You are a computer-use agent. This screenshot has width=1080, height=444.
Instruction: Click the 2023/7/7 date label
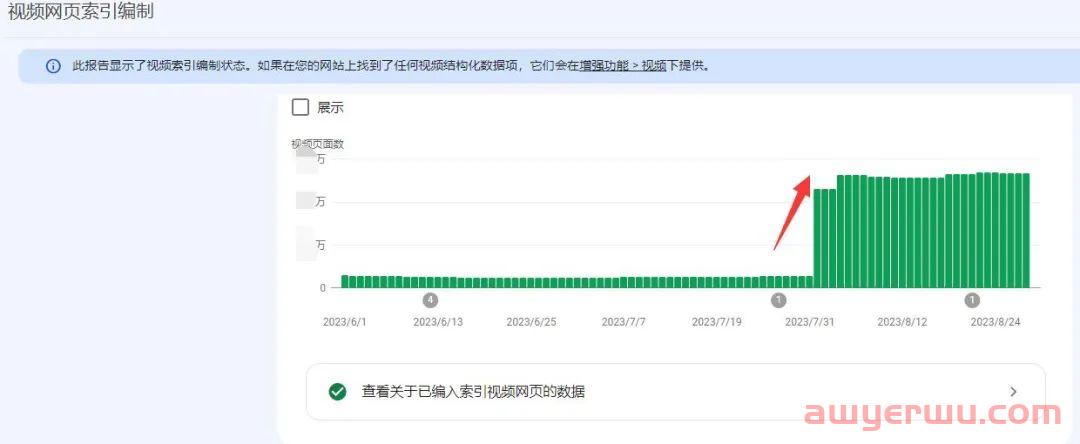point(623,322)
